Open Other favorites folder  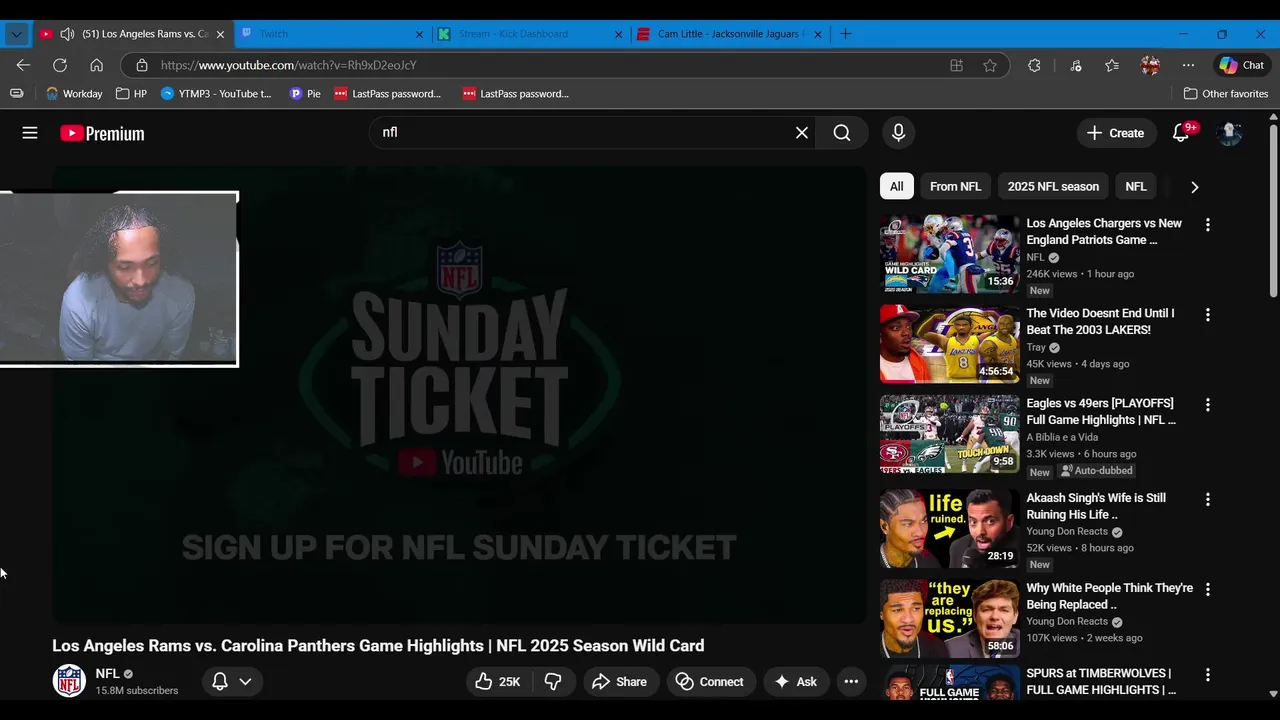(x=1225, y=94)
